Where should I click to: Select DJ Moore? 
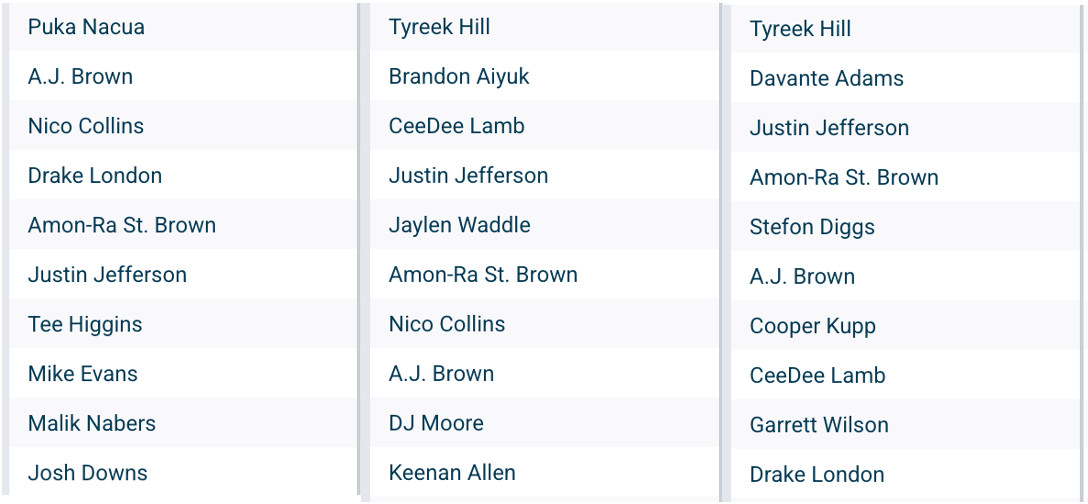coord(436,423)
